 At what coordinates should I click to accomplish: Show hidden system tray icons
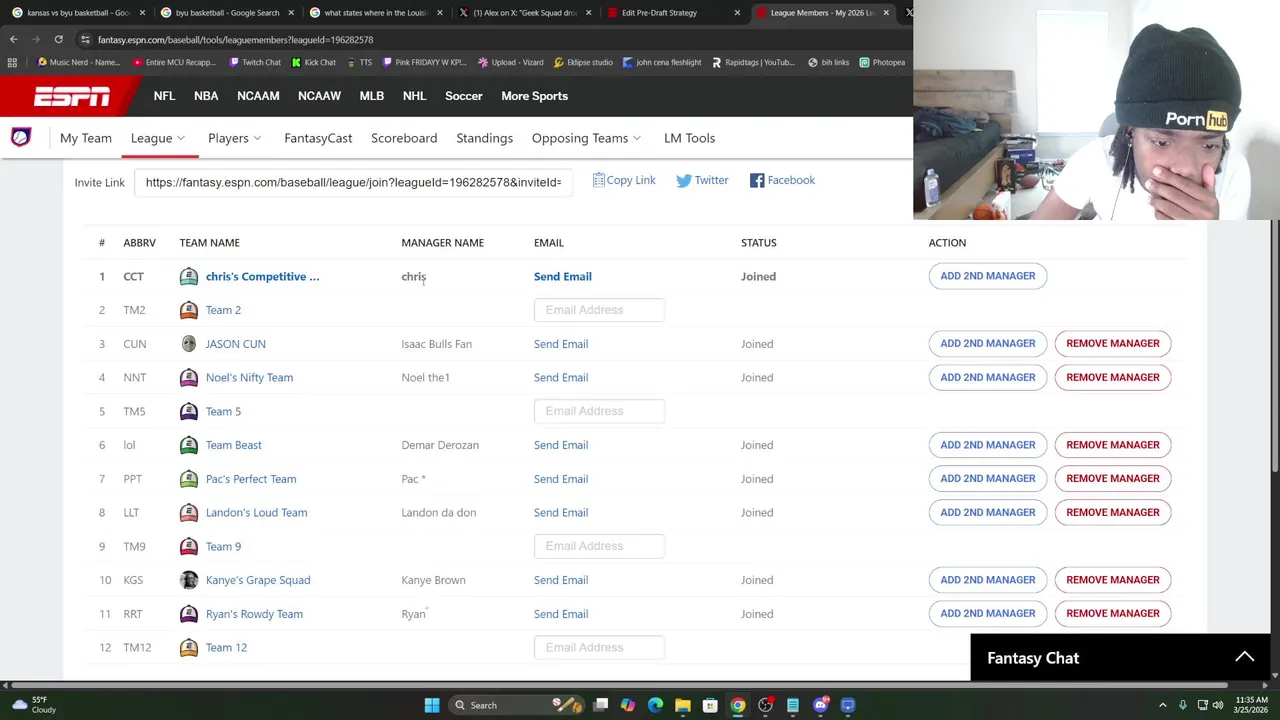tap(1162, 705)
